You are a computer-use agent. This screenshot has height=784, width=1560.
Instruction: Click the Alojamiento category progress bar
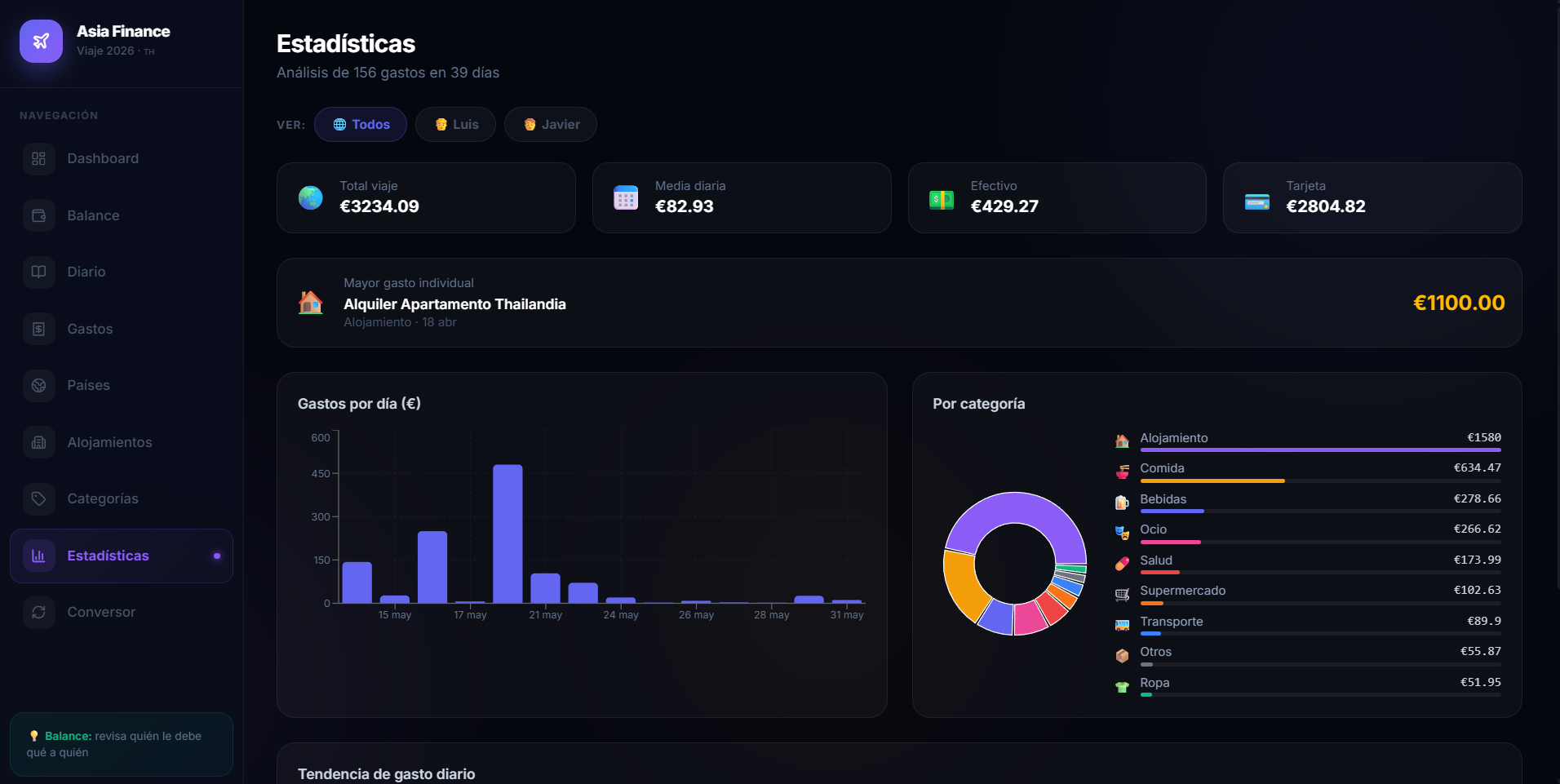pyautogui.click(x=1320, y=450)
